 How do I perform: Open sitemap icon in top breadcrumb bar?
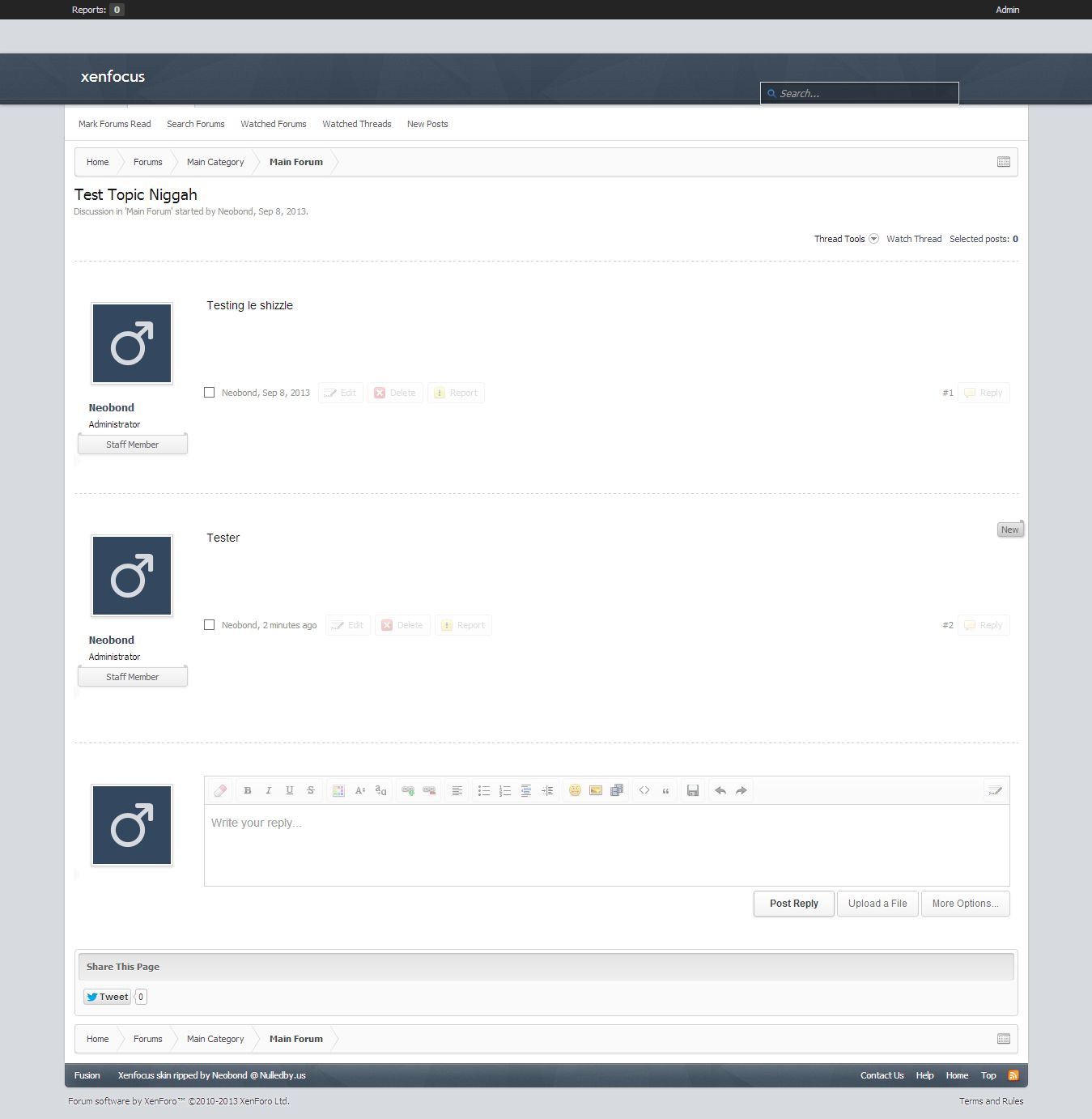pos(1004,162)
